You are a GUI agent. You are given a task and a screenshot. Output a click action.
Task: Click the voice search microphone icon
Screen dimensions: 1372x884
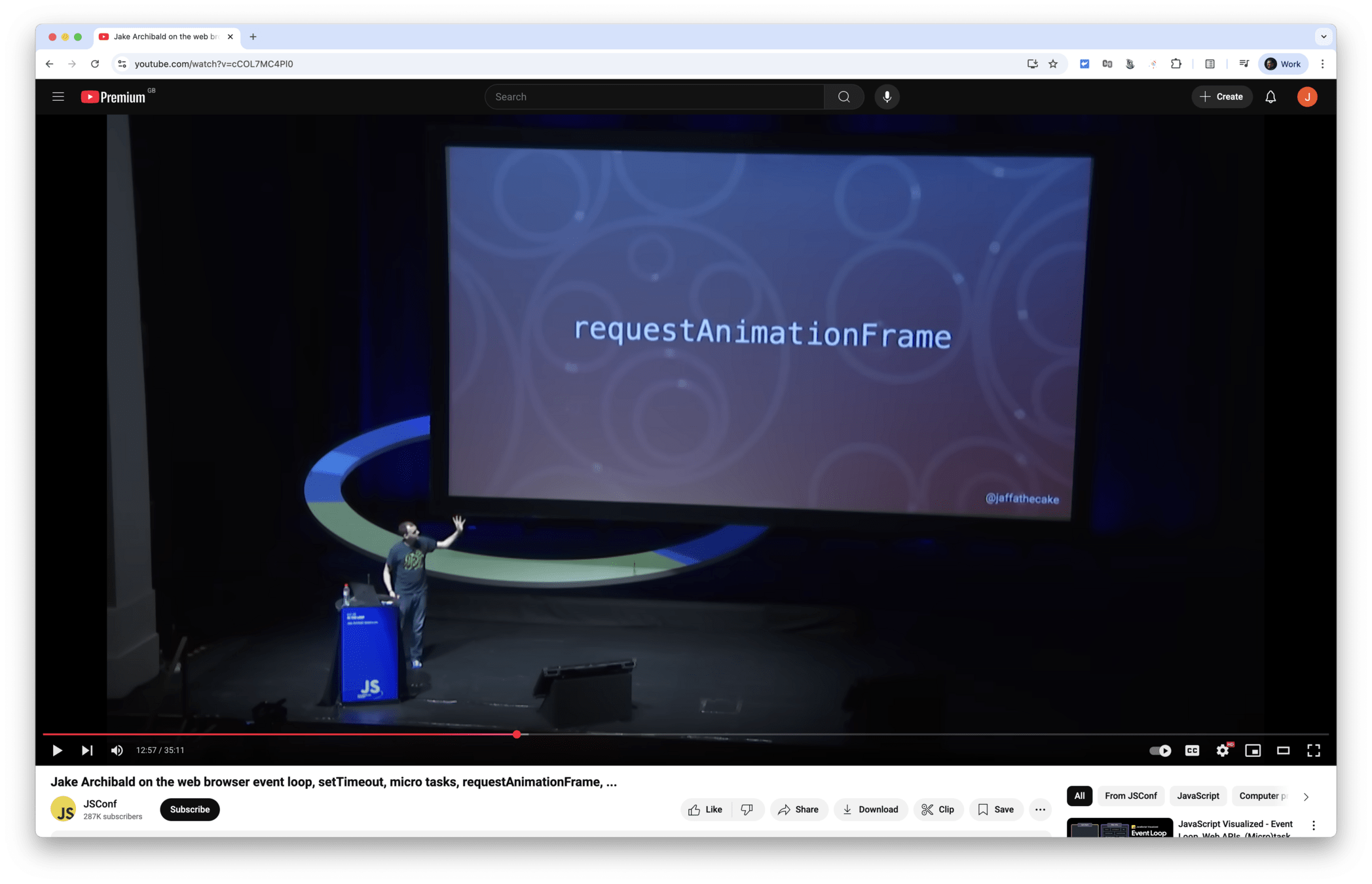point(887,97)
